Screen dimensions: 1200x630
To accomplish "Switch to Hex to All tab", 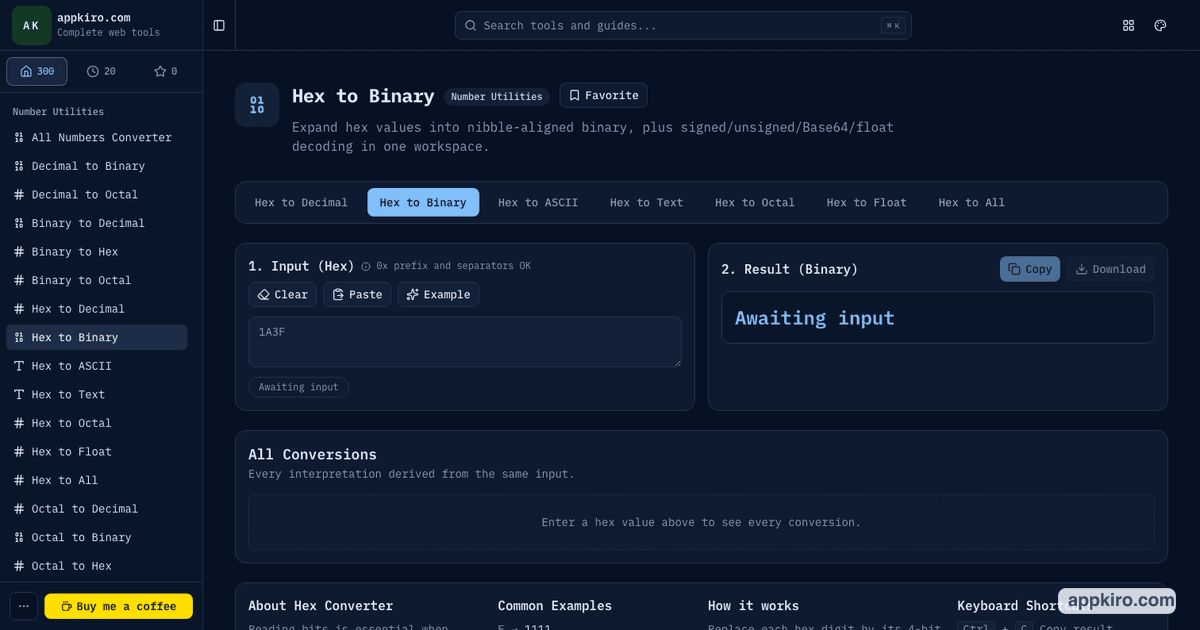I will pos(972,202).
